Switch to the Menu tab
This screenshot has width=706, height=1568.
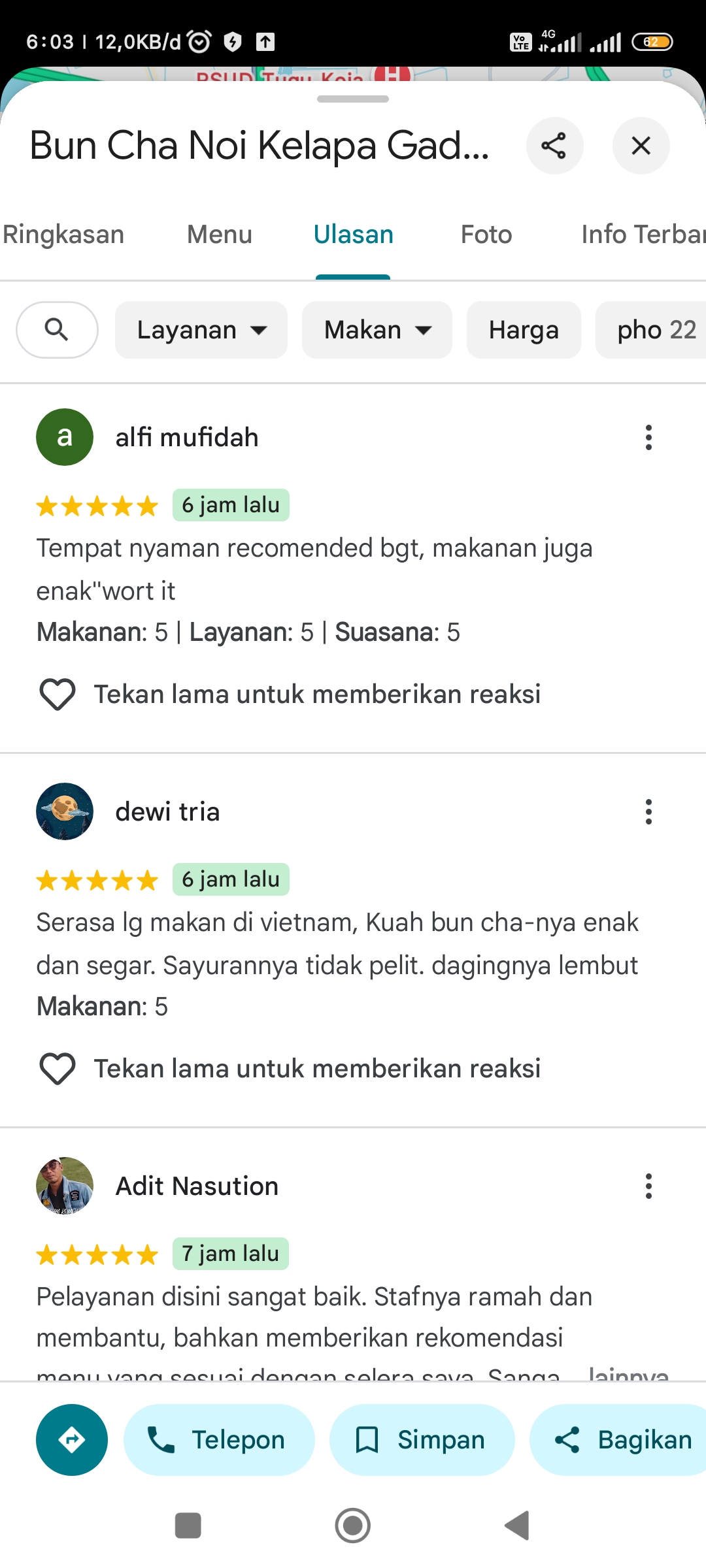pyautogui.click(x=220, y=235)
